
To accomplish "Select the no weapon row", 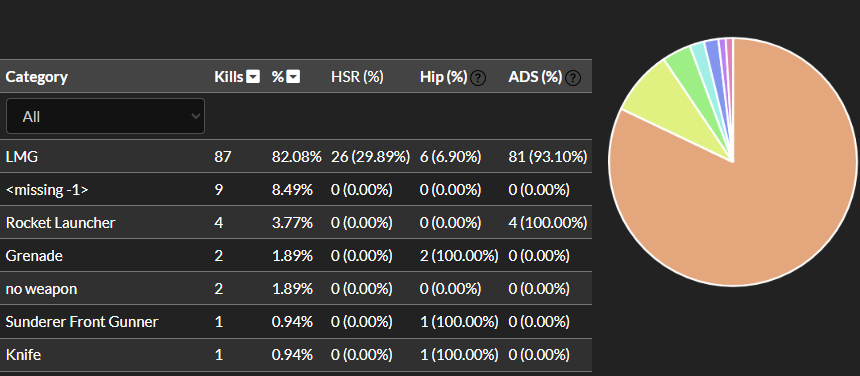I will tap(296, 288).
